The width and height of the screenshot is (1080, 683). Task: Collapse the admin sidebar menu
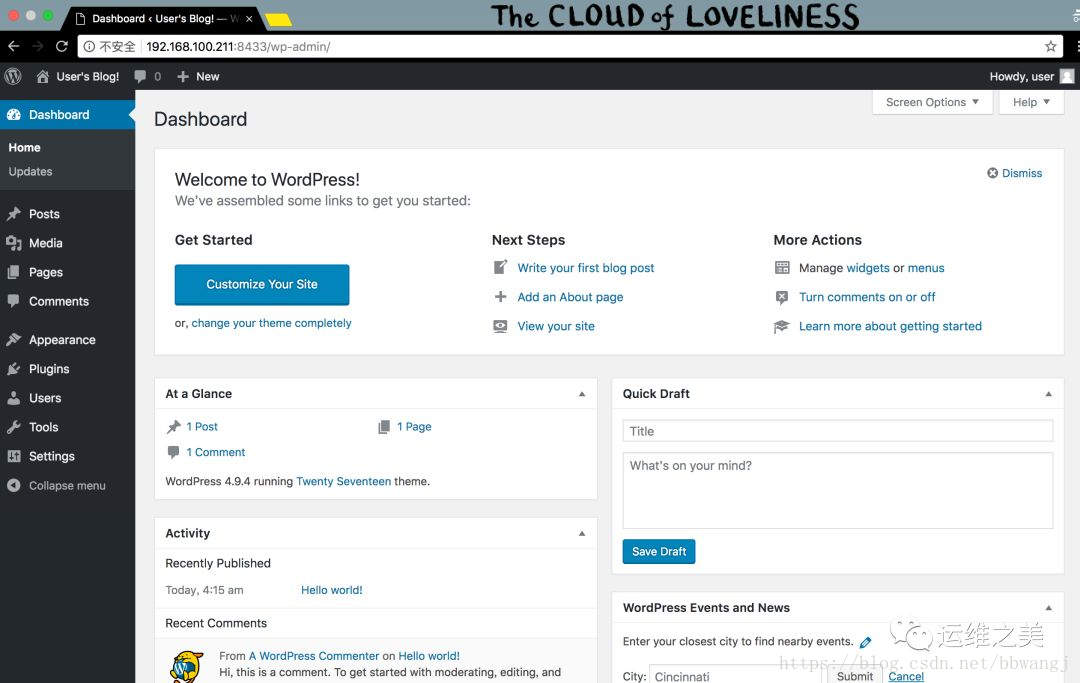(x=56, y=485)
